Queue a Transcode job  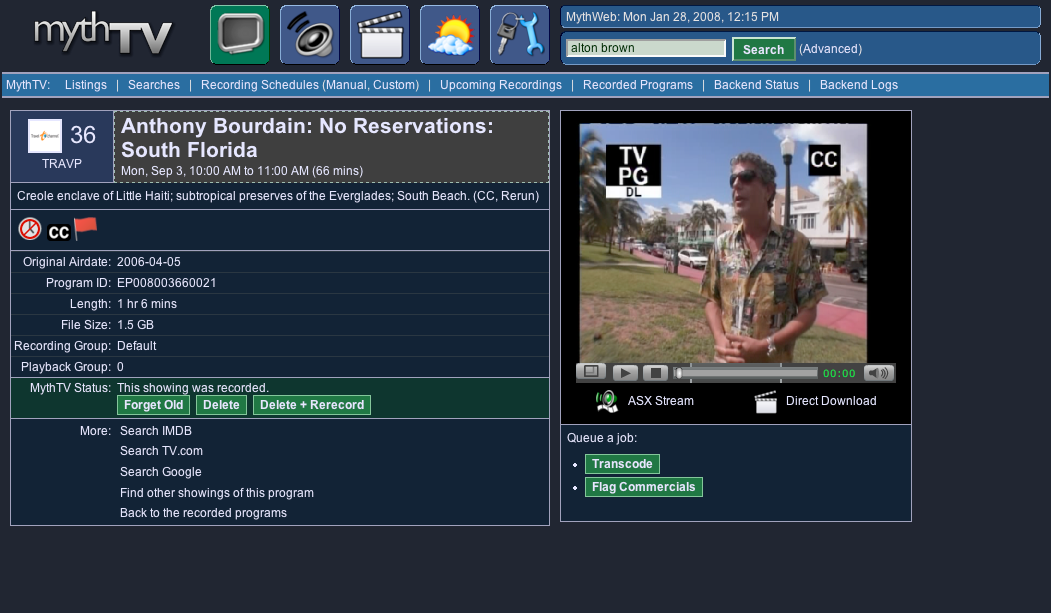[x=622, y=464]
